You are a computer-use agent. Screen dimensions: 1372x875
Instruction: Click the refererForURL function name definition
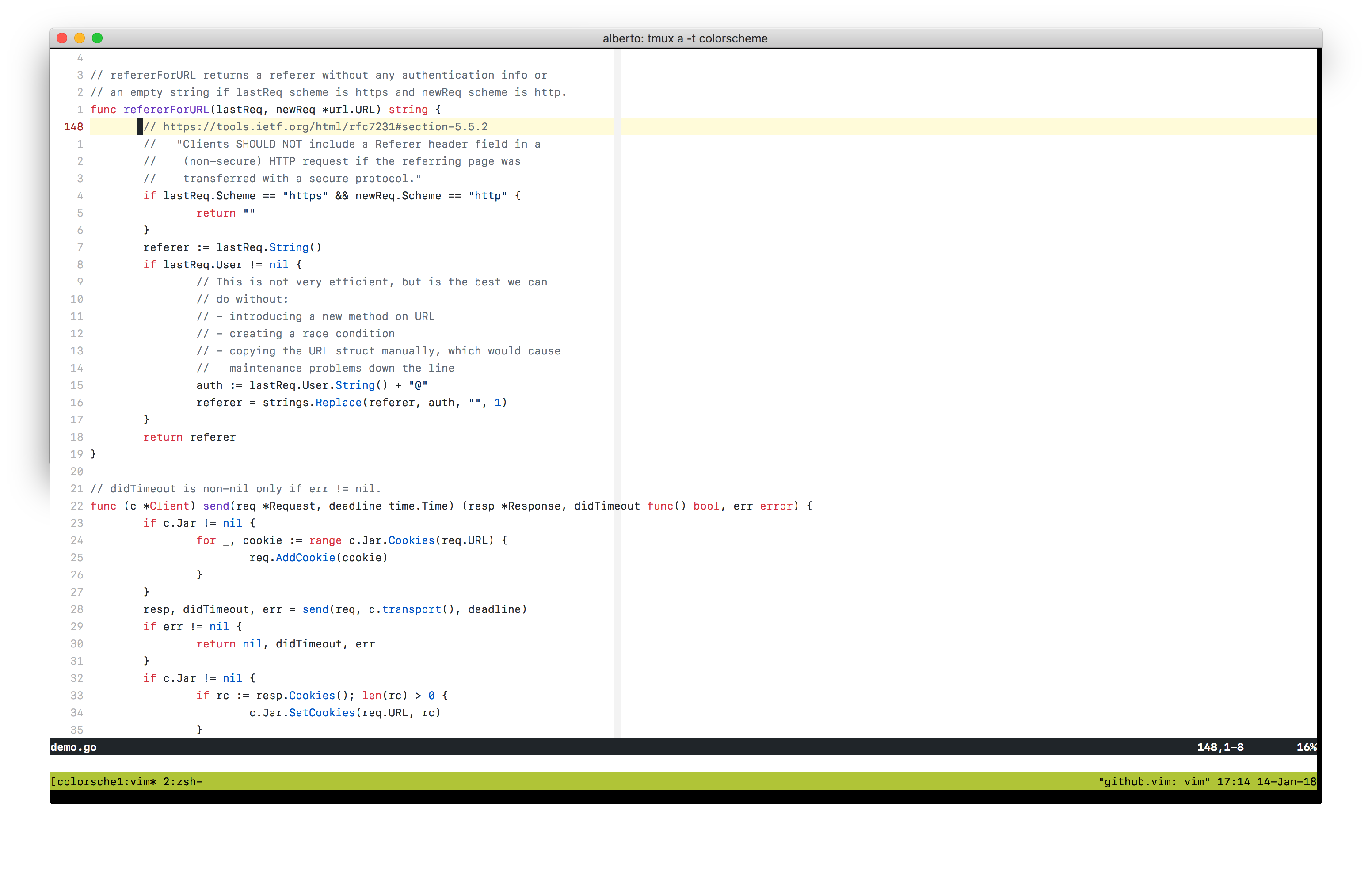[x=166, y=110]
